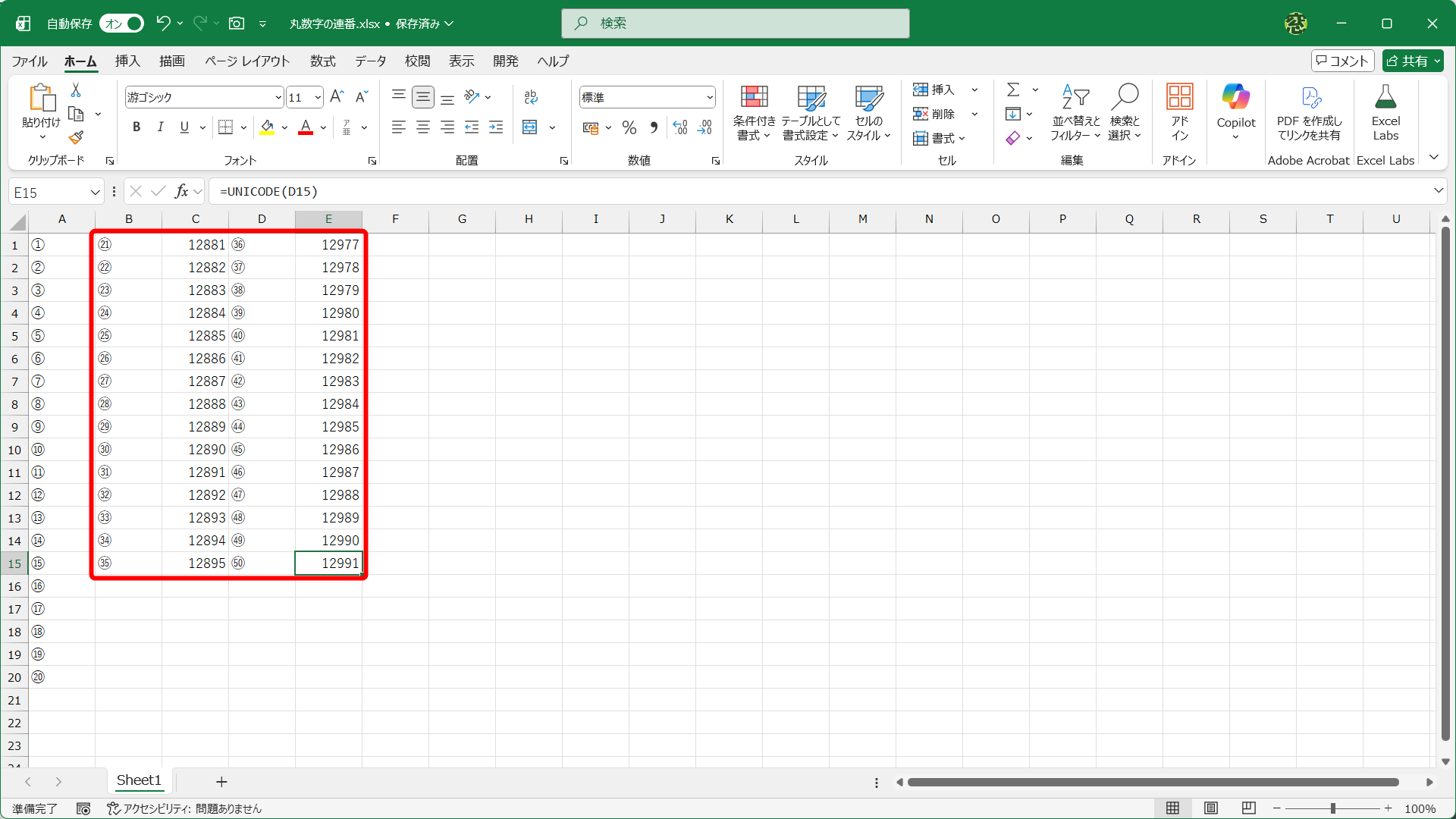Click the Conditional Formatting icon

click(x=754, y=97)
